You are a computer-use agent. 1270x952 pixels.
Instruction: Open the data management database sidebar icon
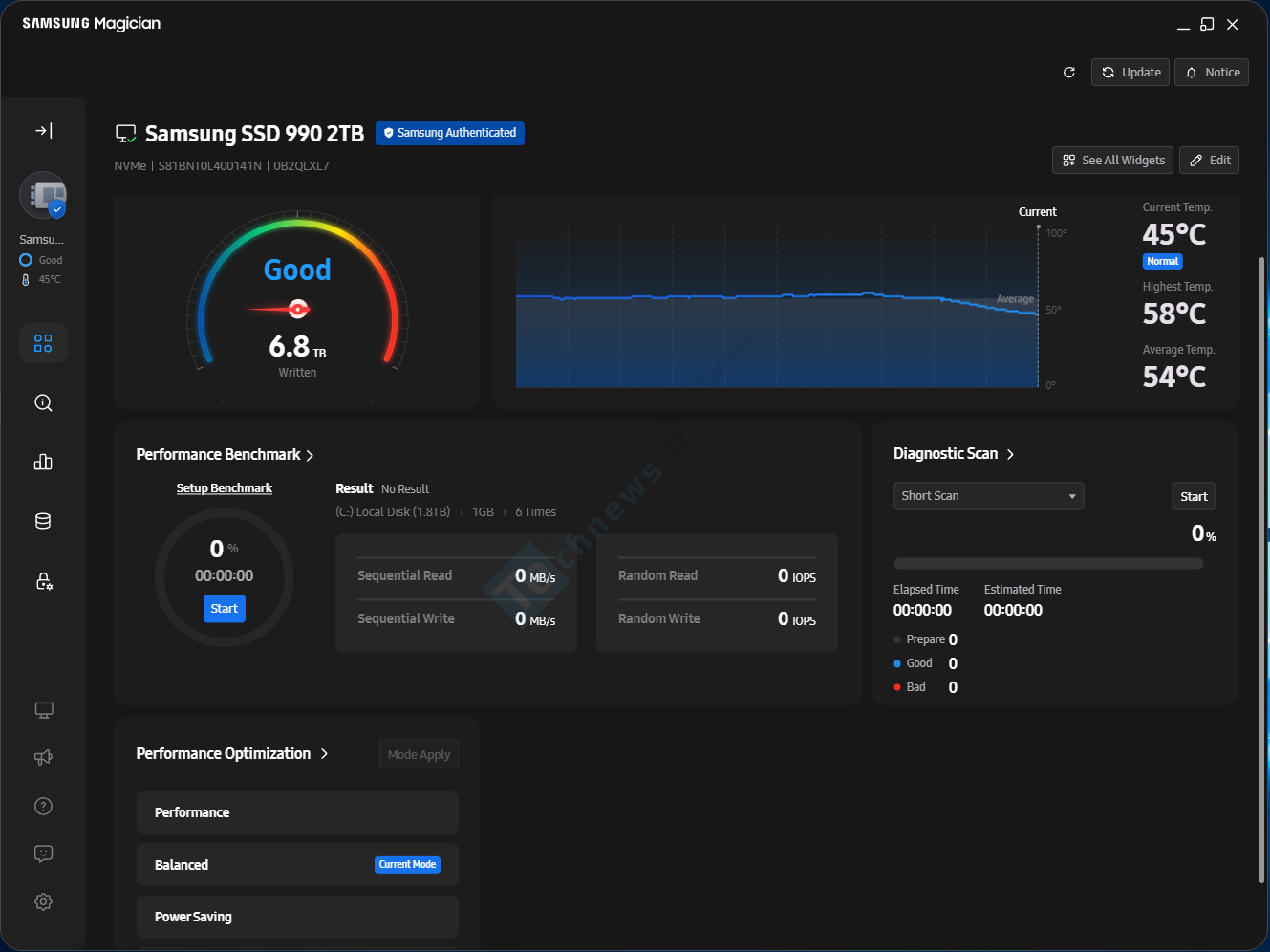[43, 521]
